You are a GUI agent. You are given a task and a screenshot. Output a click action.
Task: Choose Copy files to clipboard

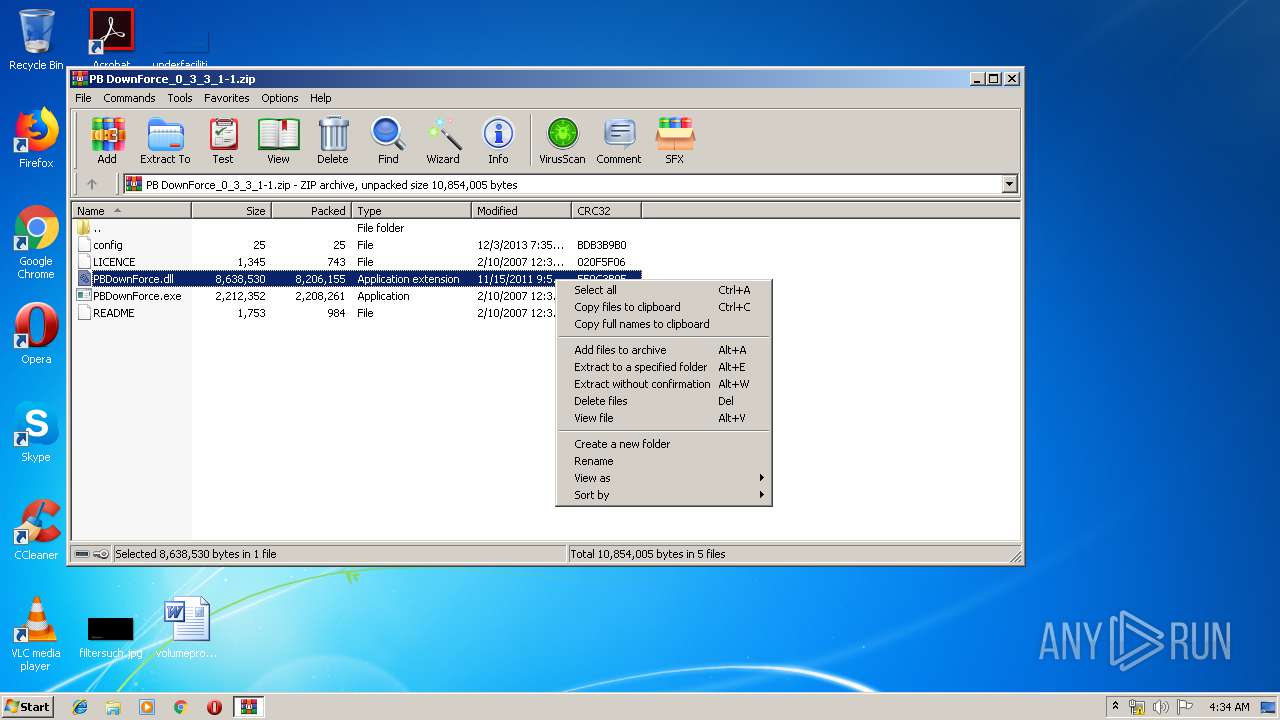pos(664,307)
